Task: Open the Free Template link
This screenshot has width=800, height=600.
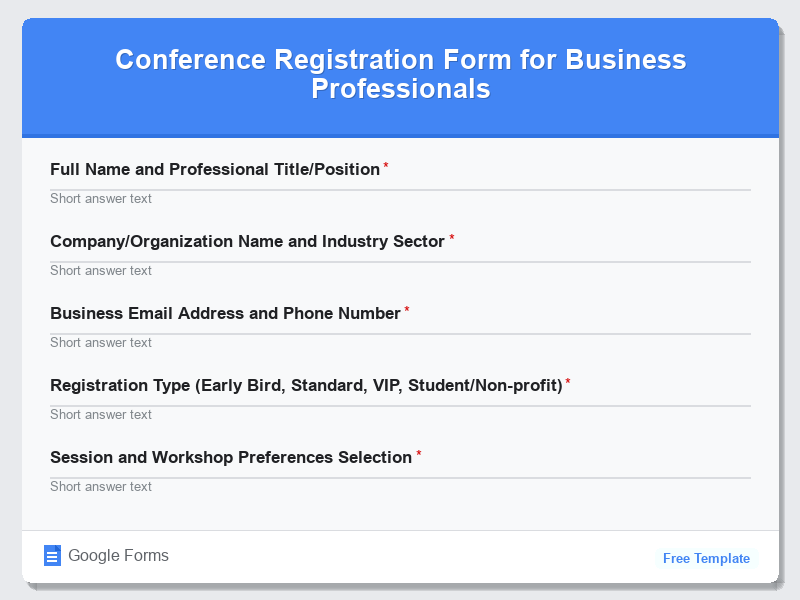Action: coord(706,558)
